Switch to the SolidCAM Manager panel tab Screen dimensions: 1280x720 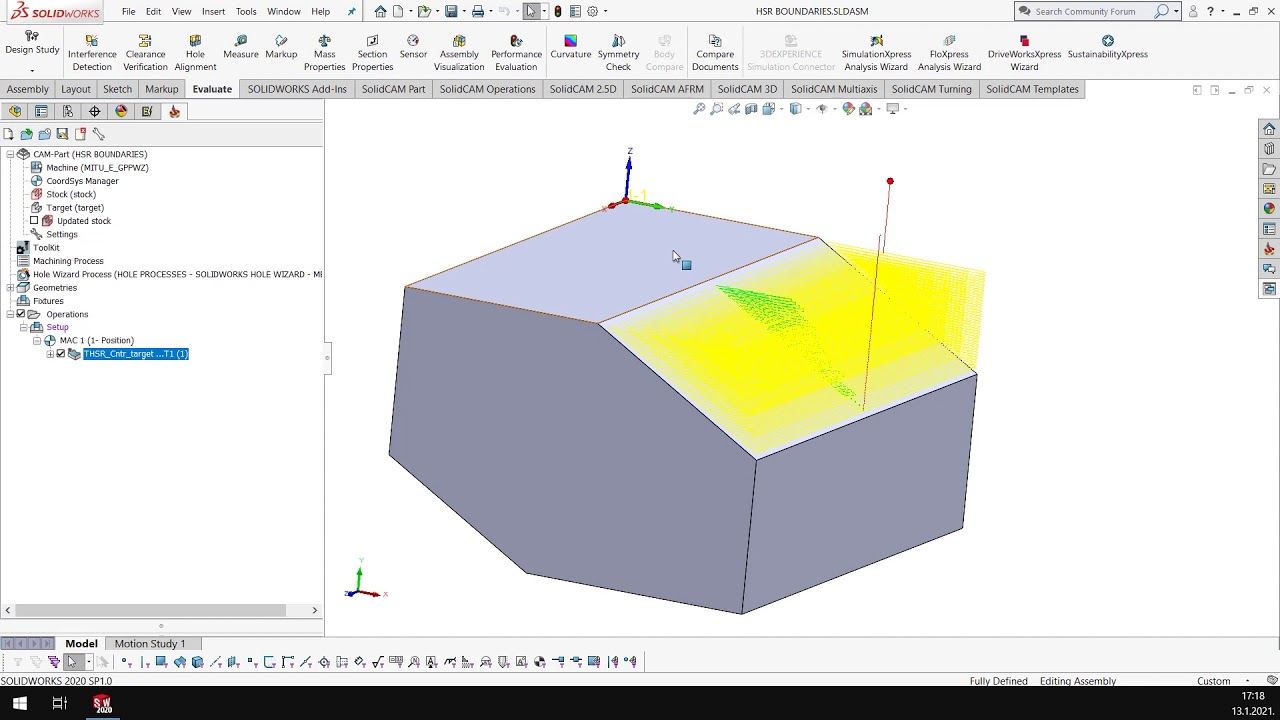[x=174, y=111]
